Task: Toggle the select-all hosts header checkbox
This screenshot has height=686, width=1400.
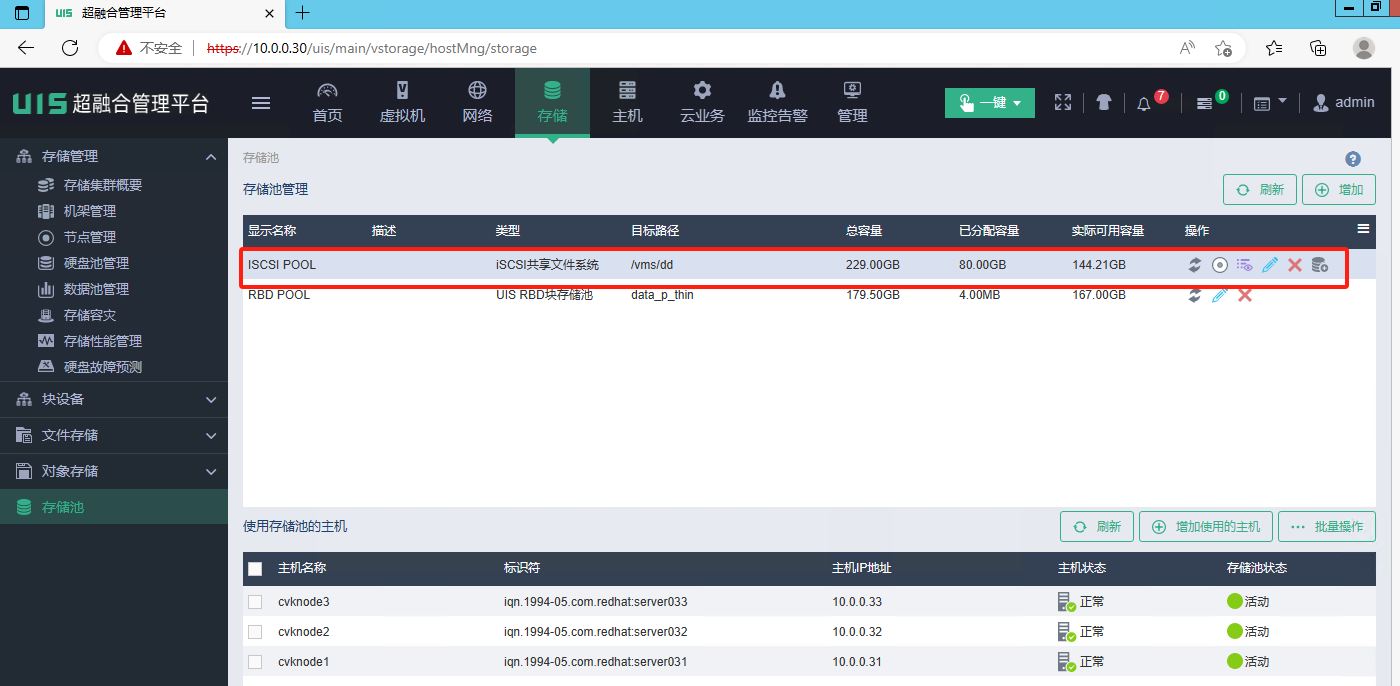Action: pos(255,568)
